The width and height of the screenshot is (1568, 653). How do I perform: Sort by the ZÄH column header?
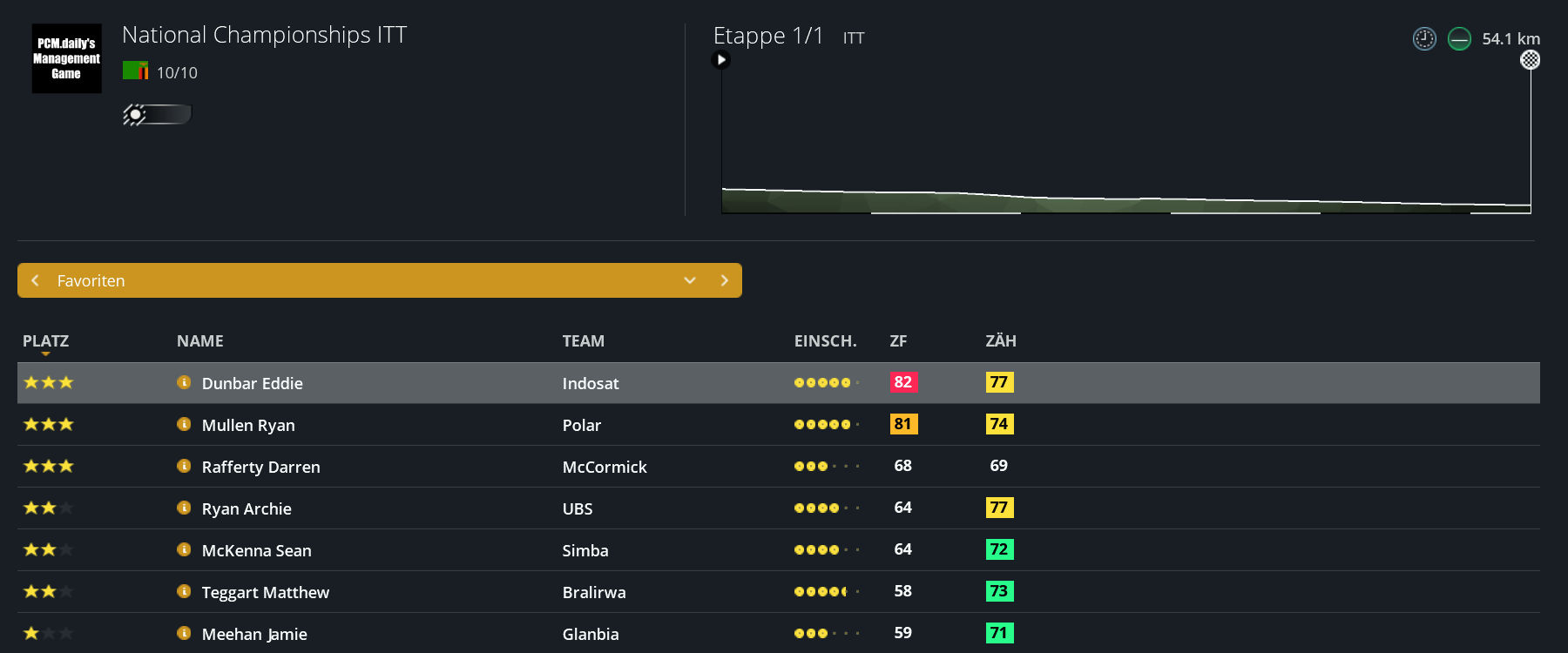(x=1001, y=341)
